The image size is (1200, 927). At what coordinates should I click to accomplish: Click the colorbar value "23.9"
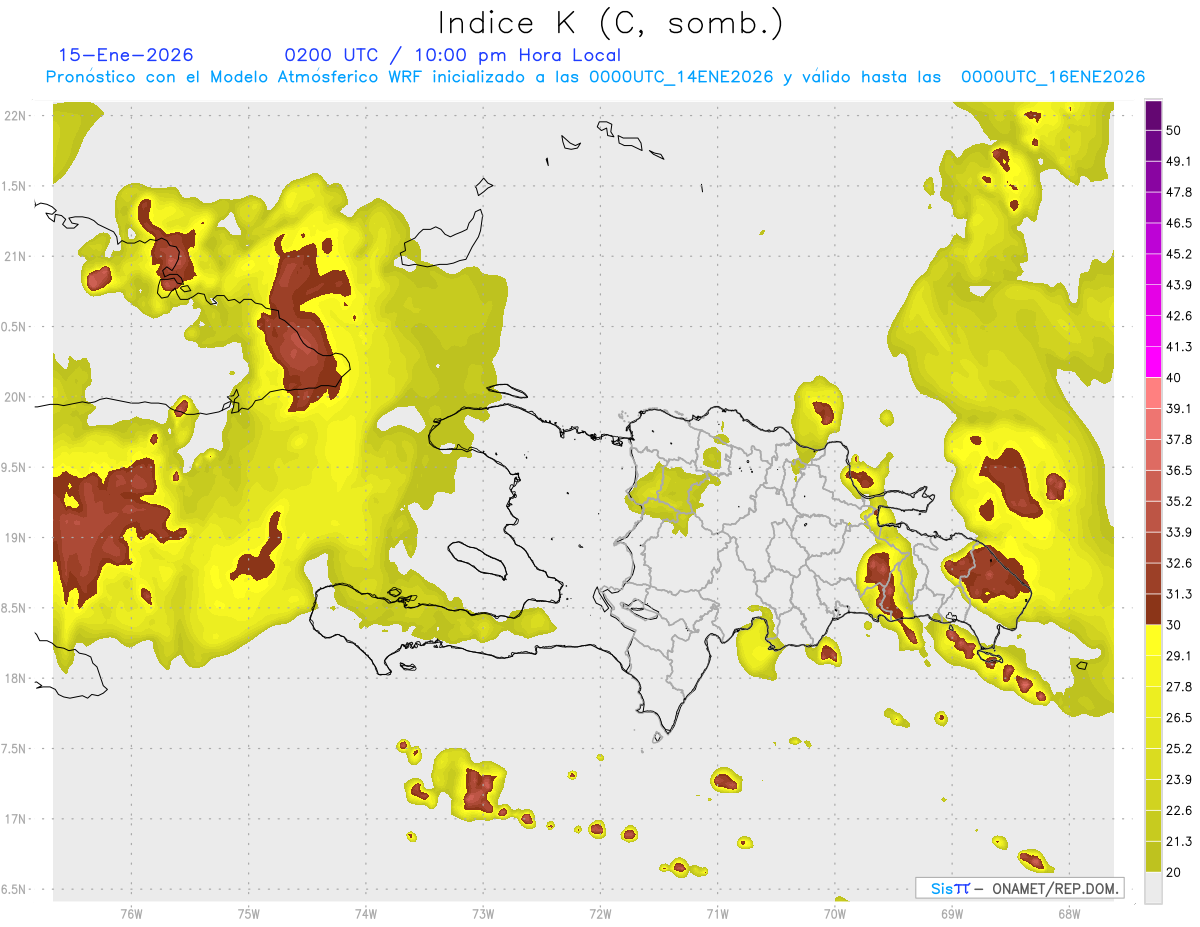[x=1178, y=780]
